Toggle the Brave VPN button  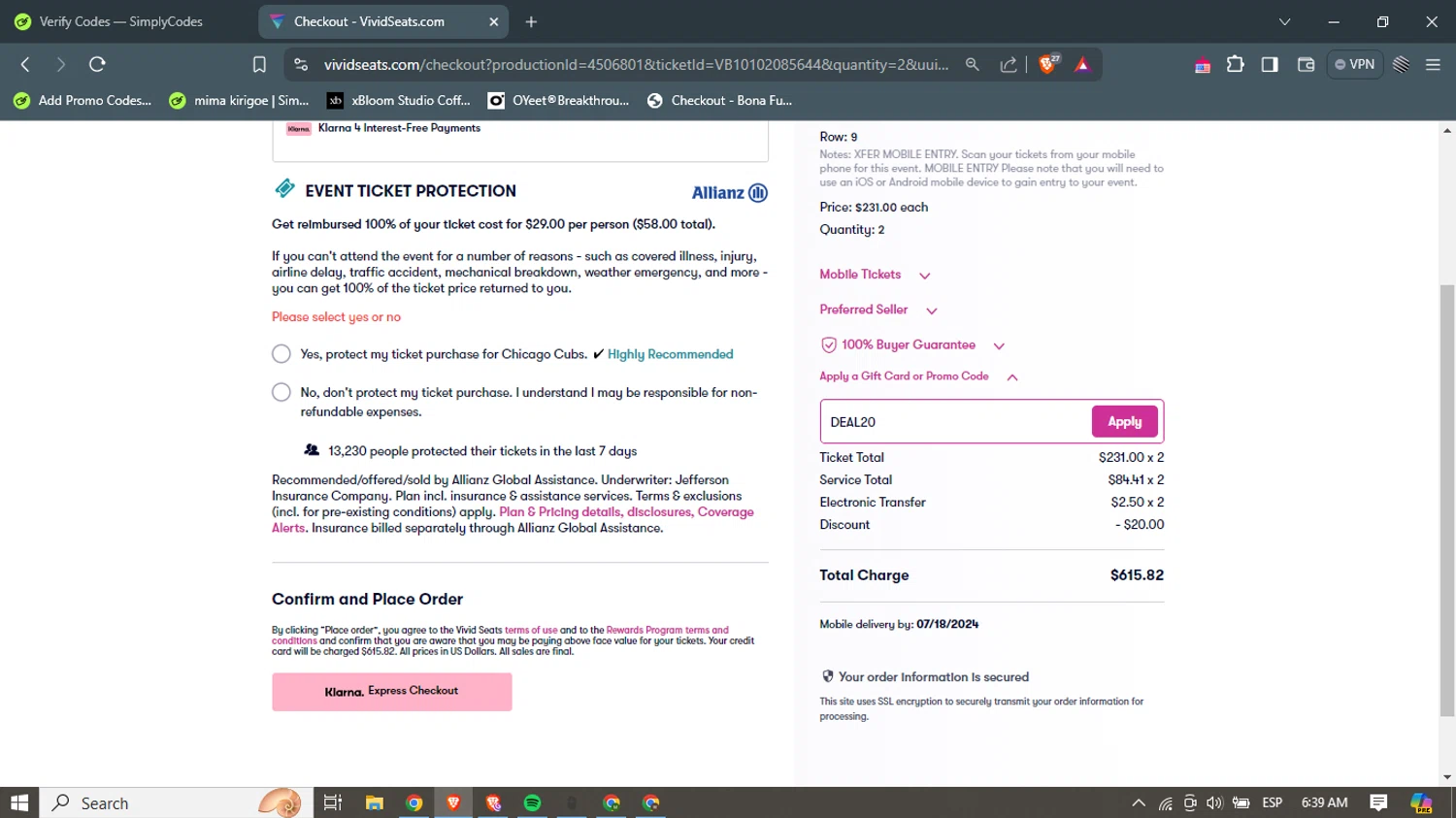(1354, 64)
